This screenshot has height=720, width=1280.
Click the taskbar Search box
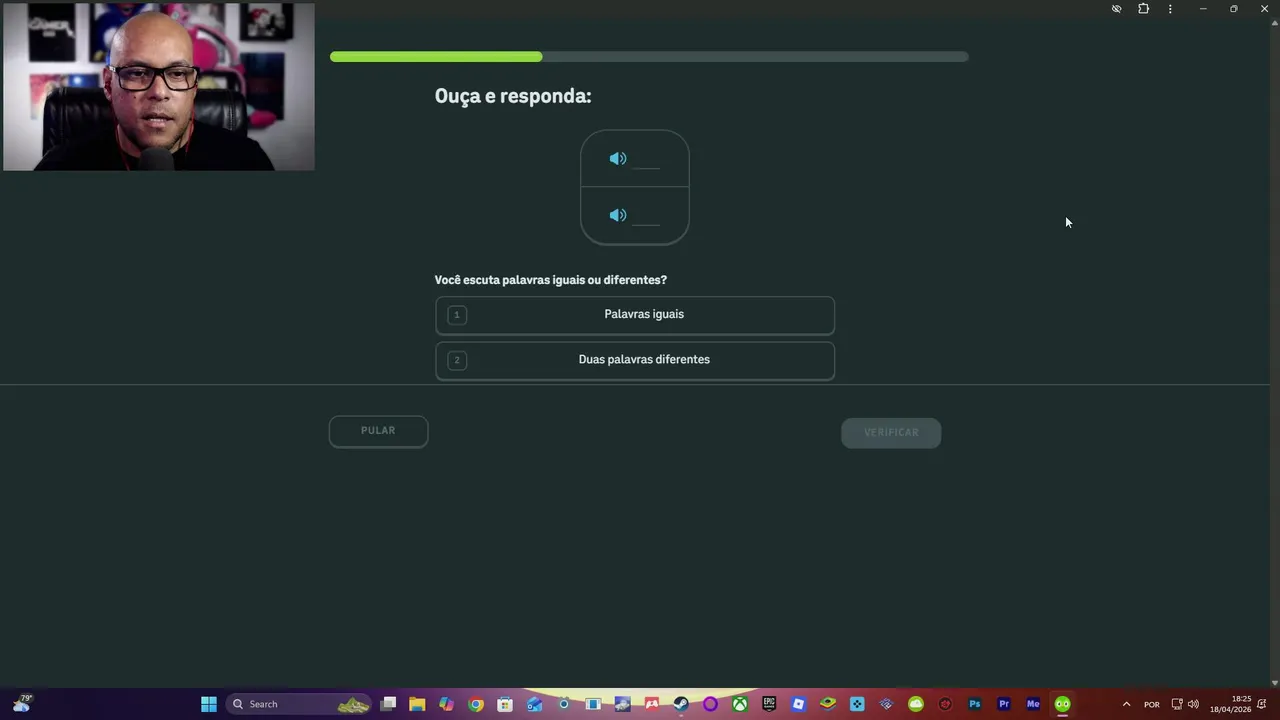pyautogui.click(x=299, y=704)
